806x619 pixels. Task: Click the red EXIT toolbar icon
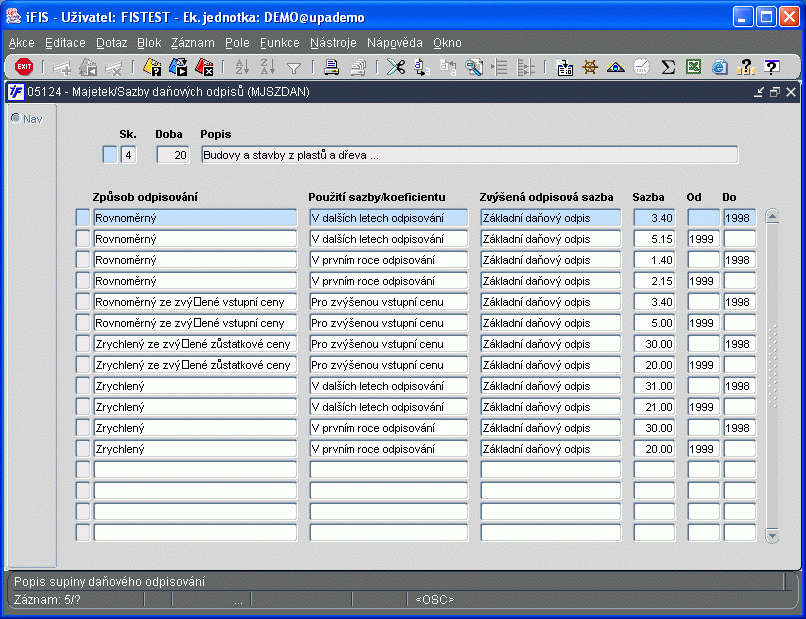pos(24,67)
